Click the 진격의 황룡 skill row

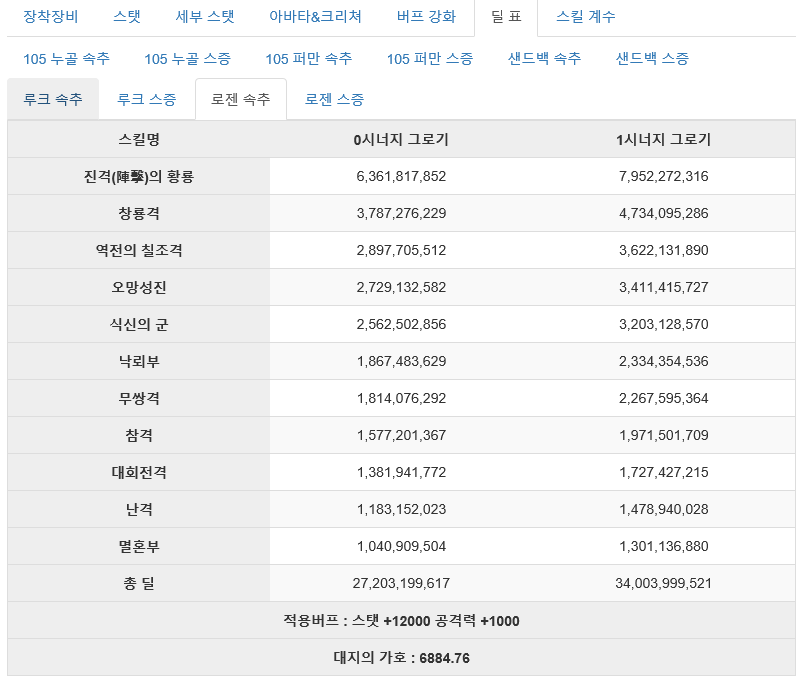point(401,176)
